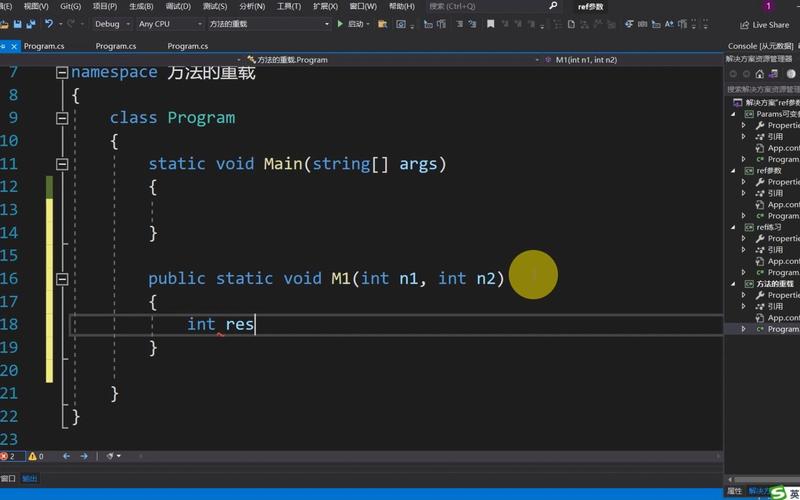
Task: Click the back navigation icon in Solution Explorer
Action: (x=733, y=74)
